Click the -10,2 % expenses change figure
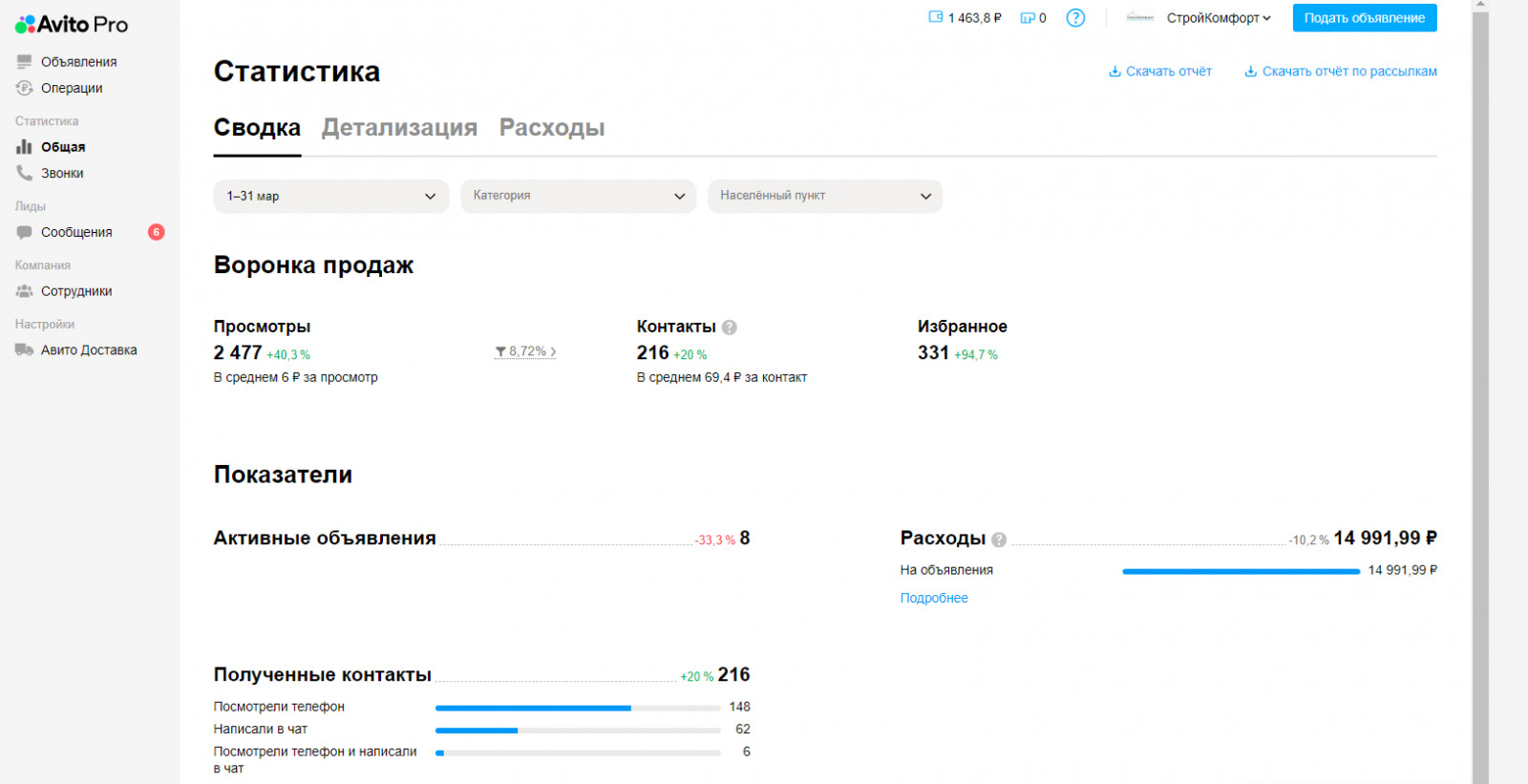1528x784 pixels. coord(1309,540)
